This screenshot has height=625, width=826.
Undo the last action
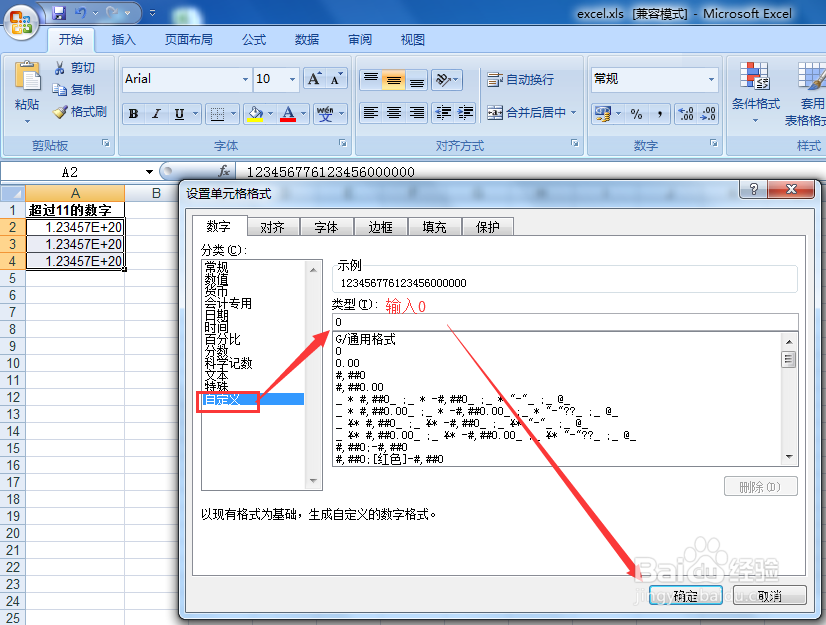point(81,13)
